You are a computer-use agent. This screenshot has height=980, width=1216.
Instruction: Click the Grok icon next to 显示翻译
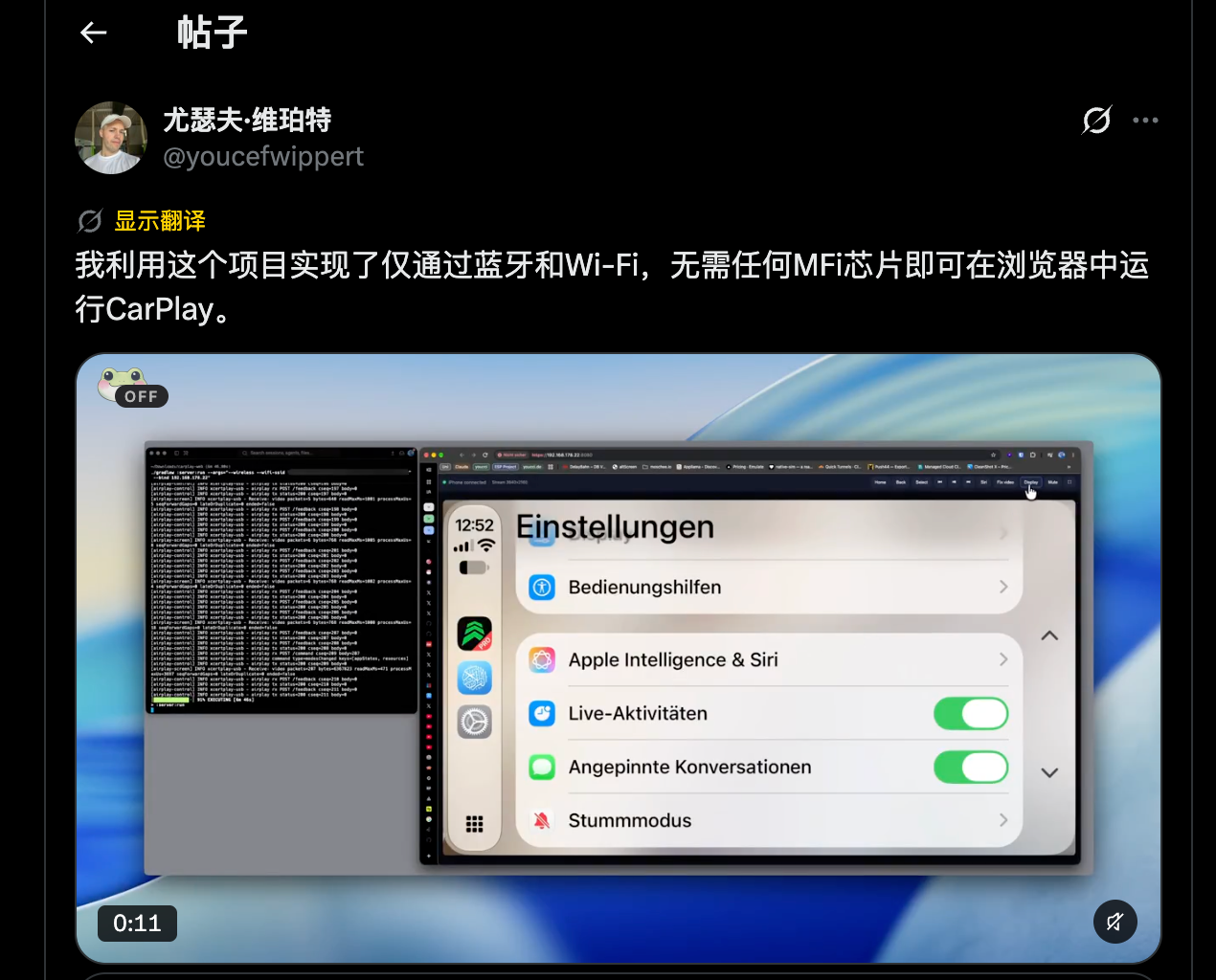[x=90, y=221]
